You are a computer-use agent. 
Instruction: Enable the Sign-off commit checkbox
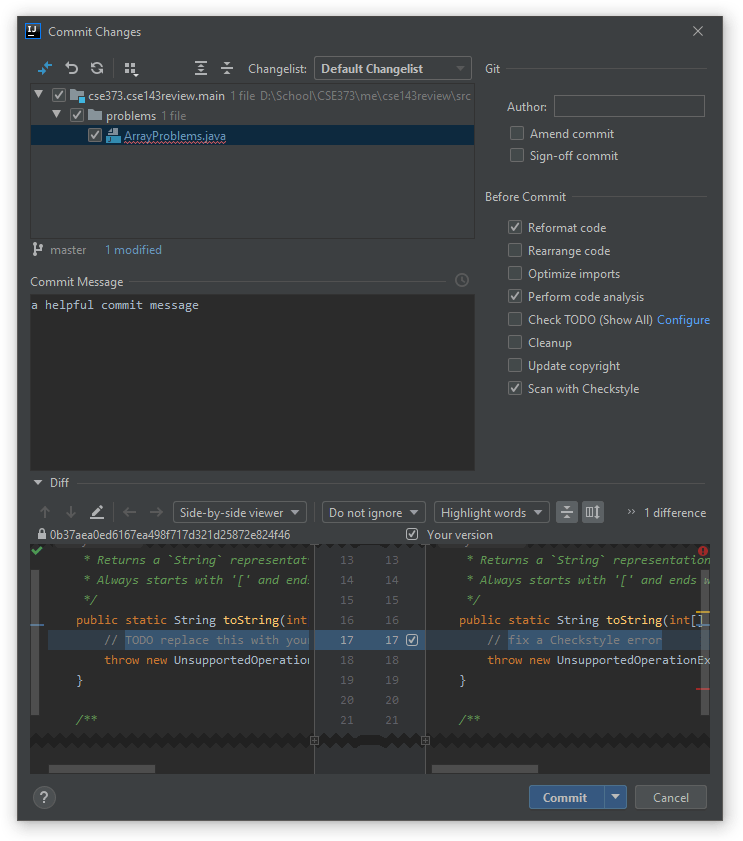[517, 155]
